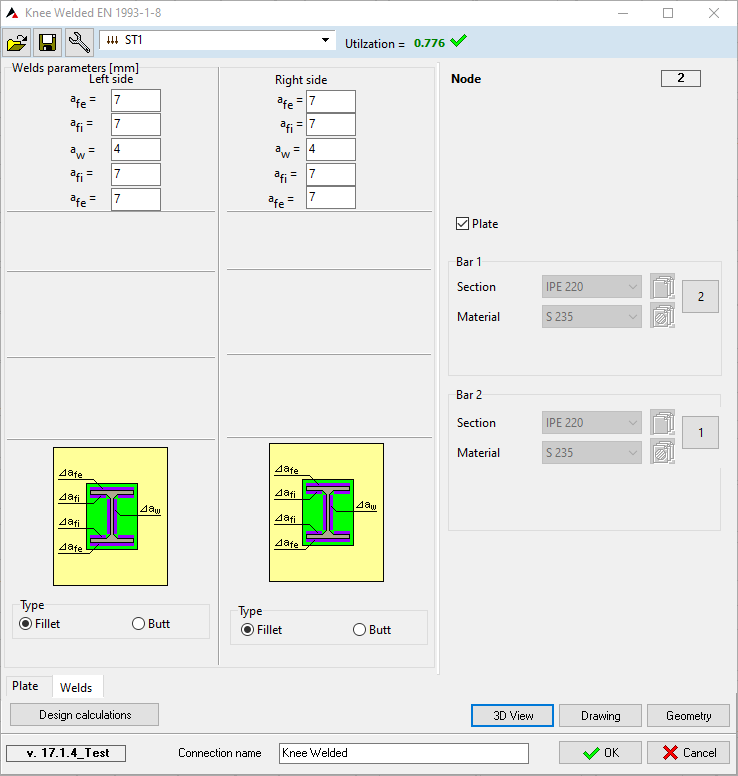Open the ST1 load case dropdown

coord(325,40)
